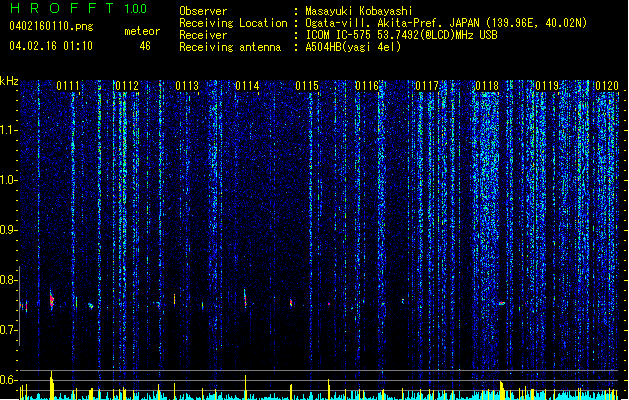This screenshot has height=400, width=629.
Task: Click the 0.7 kHz frequency label
Action: 8,330
